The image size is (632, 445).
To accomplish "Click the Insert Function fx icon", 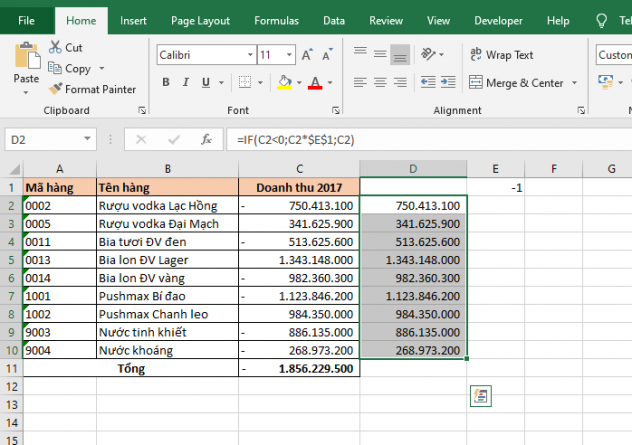I will pos(206,140).
